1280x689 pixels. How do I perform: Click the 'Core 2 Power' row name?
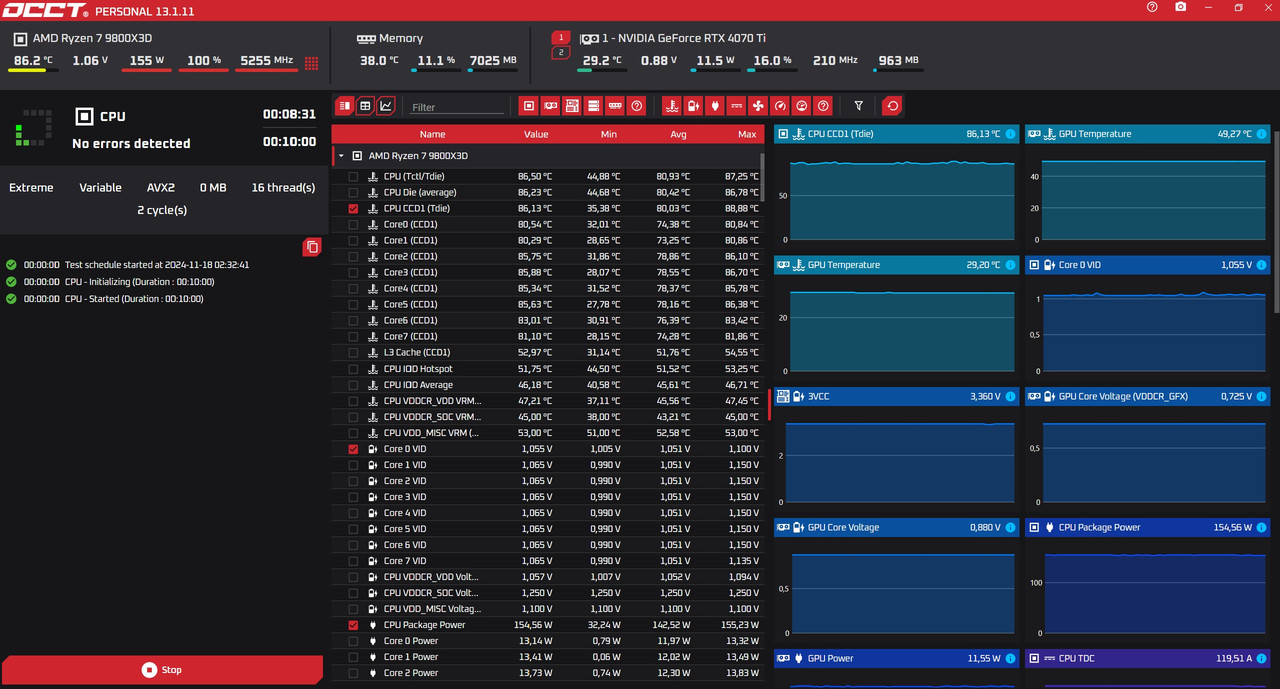[x=411, y=673]
